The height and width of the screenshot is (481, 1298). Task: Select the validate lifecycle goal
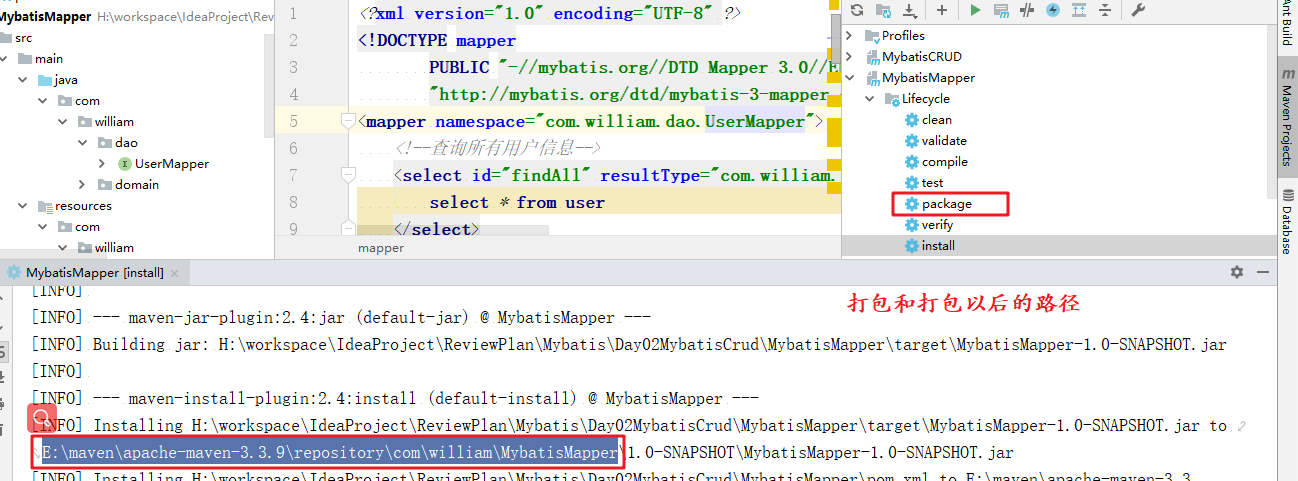coord(944,141)
